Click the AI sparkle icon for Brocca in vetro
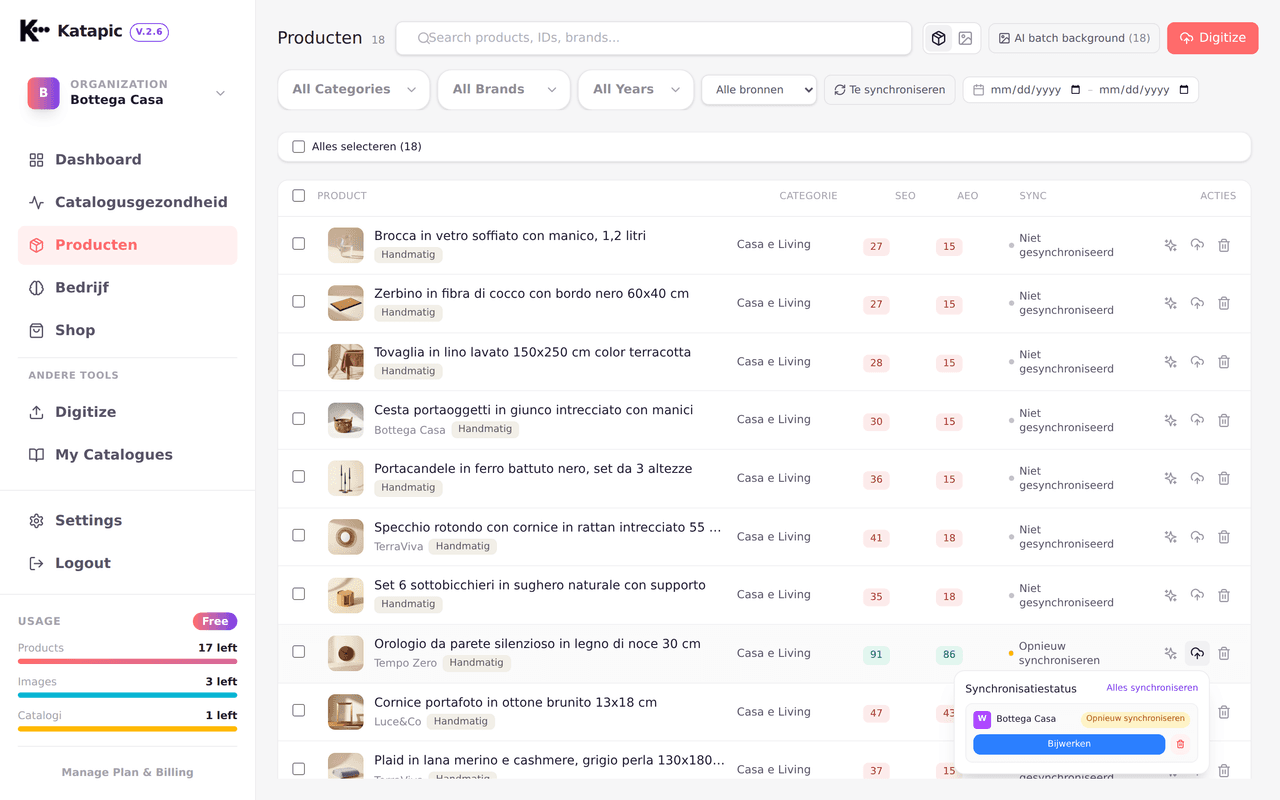Viewport: 1280px width, 800px height. [x=1170, y=245]
